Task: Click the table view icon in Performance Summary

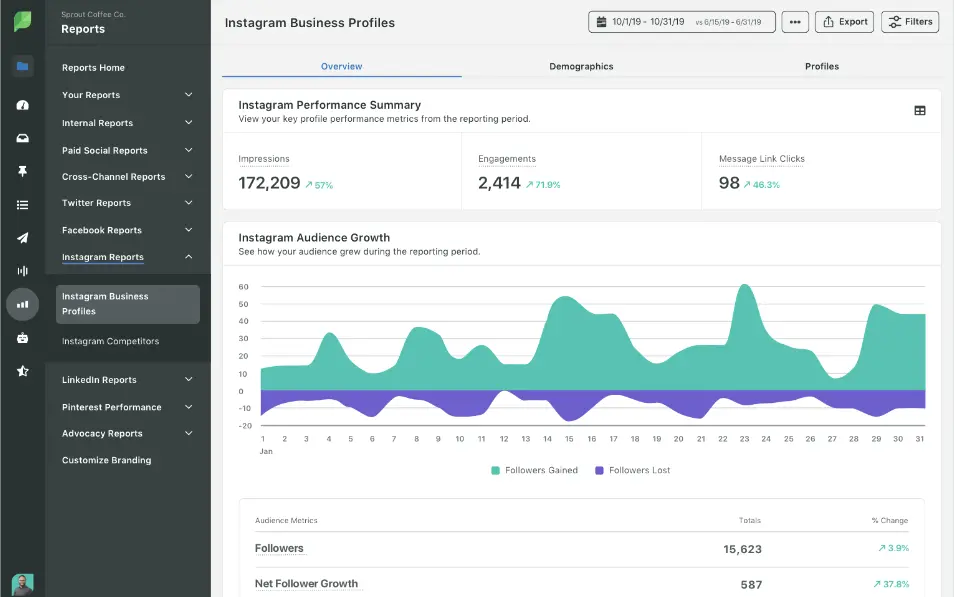Action: [x=920, y=111]
